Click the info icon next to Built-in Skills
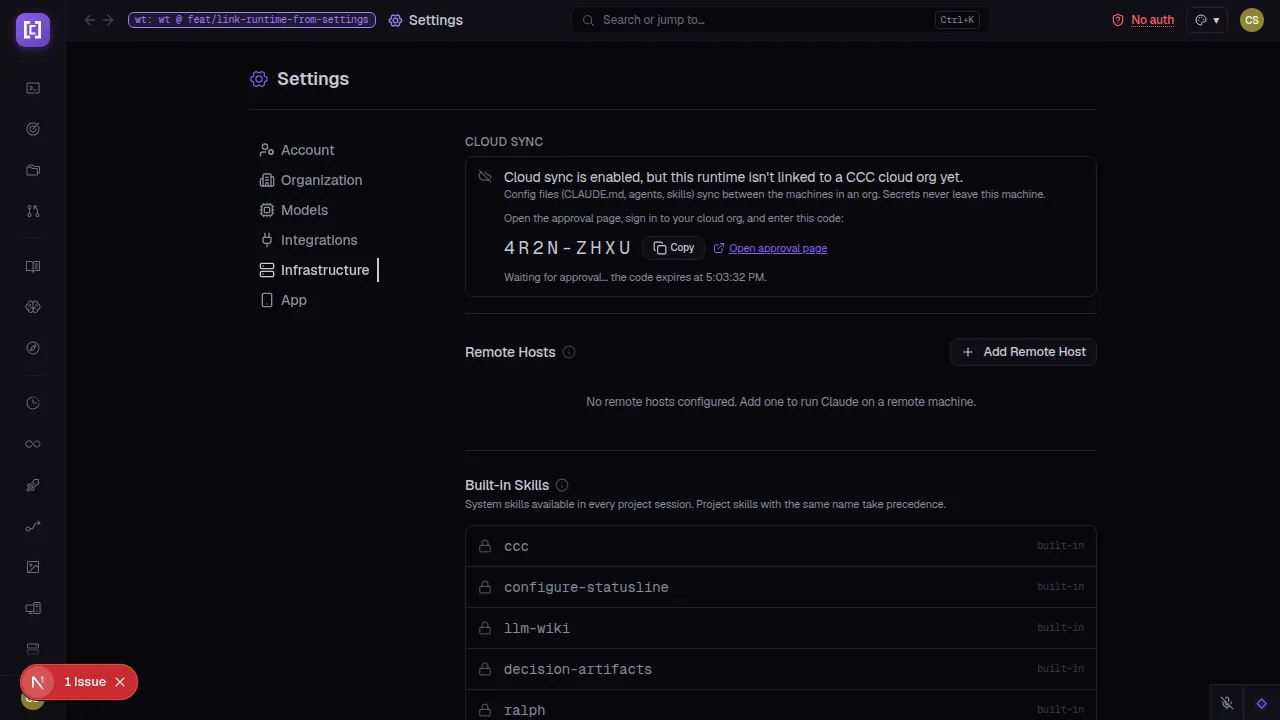1280x720 pixels. 562,485
